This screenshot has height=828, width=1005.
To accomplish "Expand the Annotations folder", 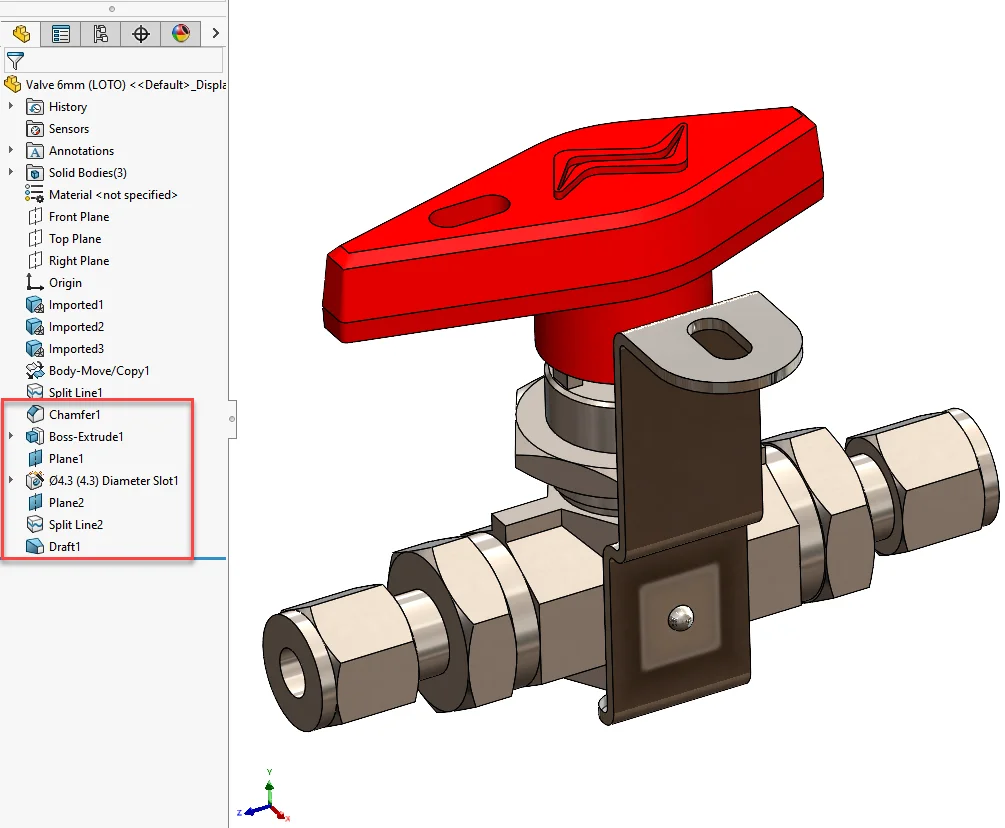I will 11,151.
